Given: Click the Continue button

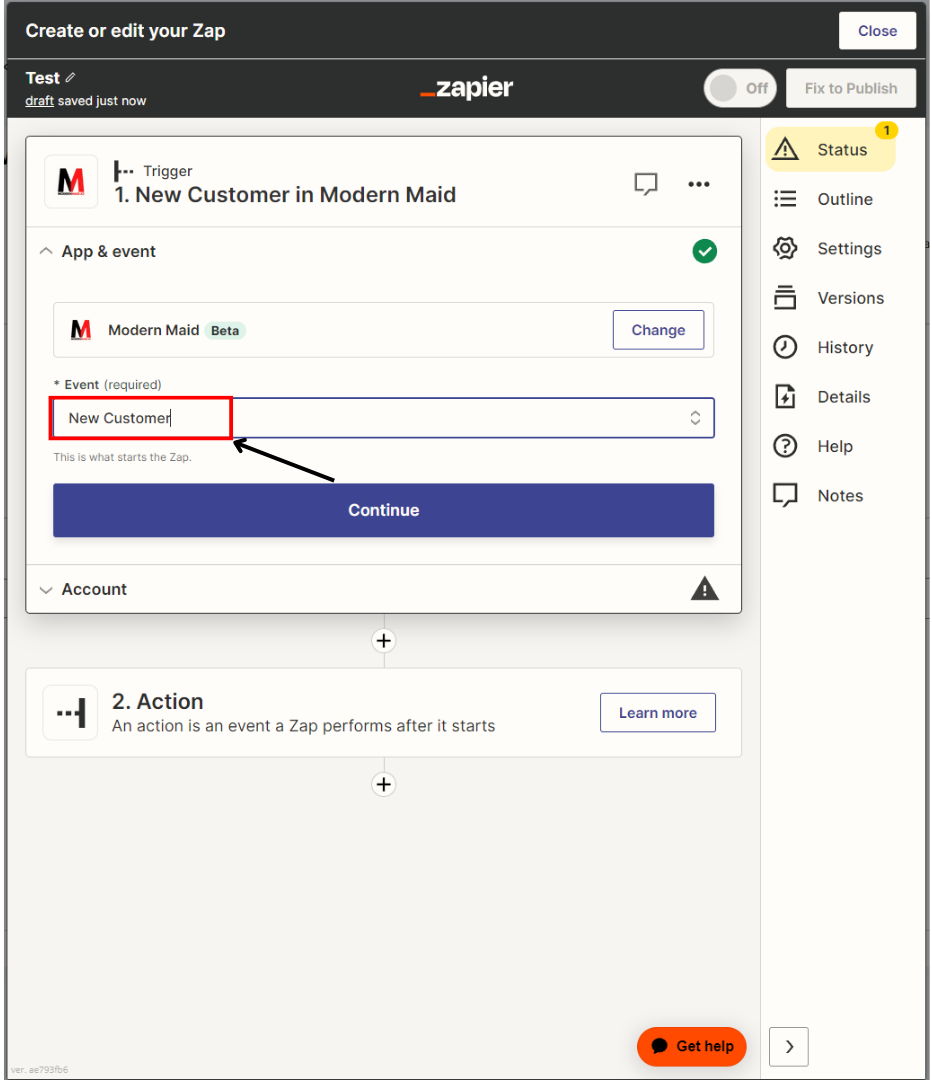Looking at the screenshot, I should click(x=384, y=510).
